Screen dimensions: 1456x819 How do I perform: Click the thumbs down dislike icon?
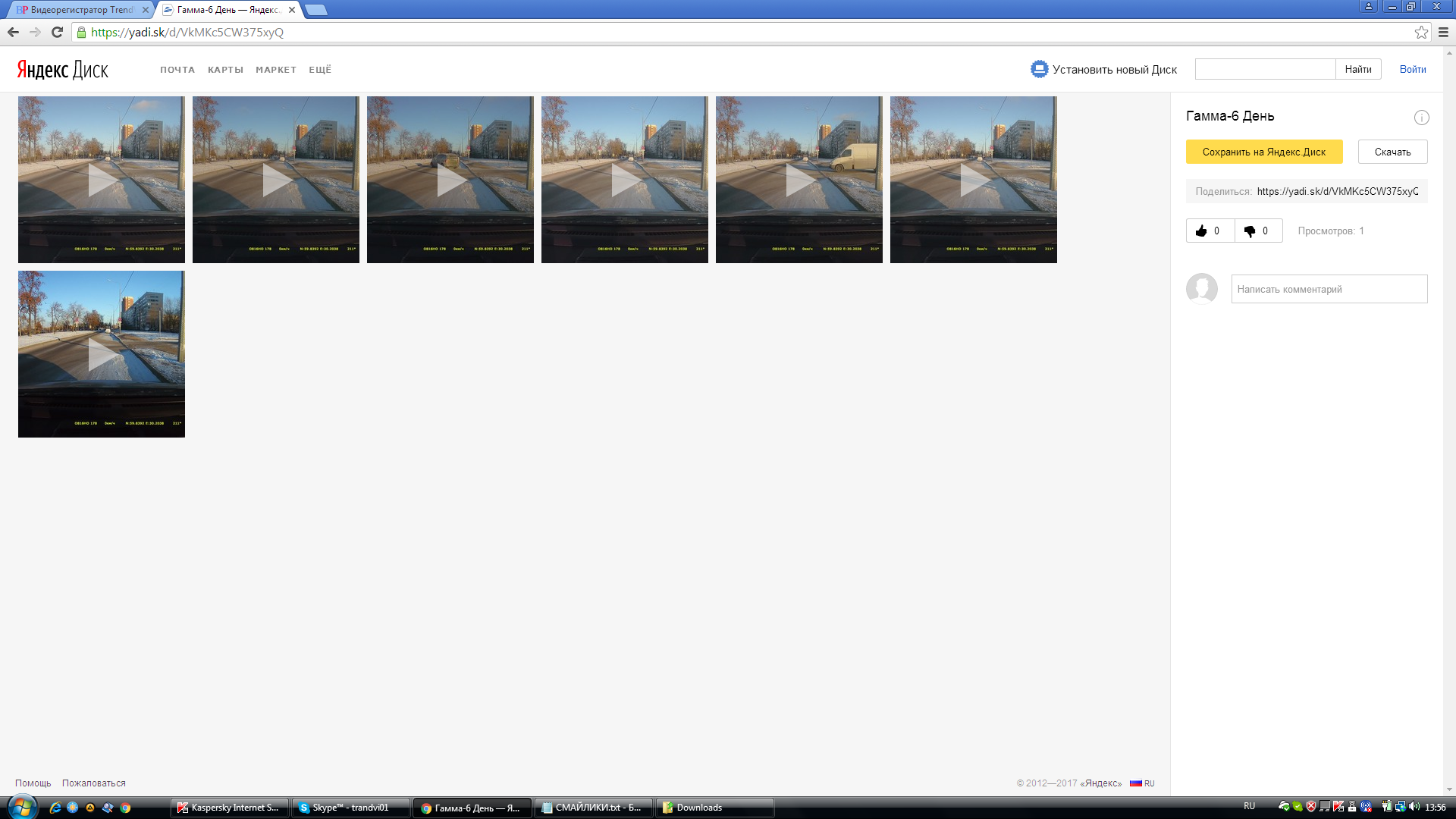[x=1250, y=231]
